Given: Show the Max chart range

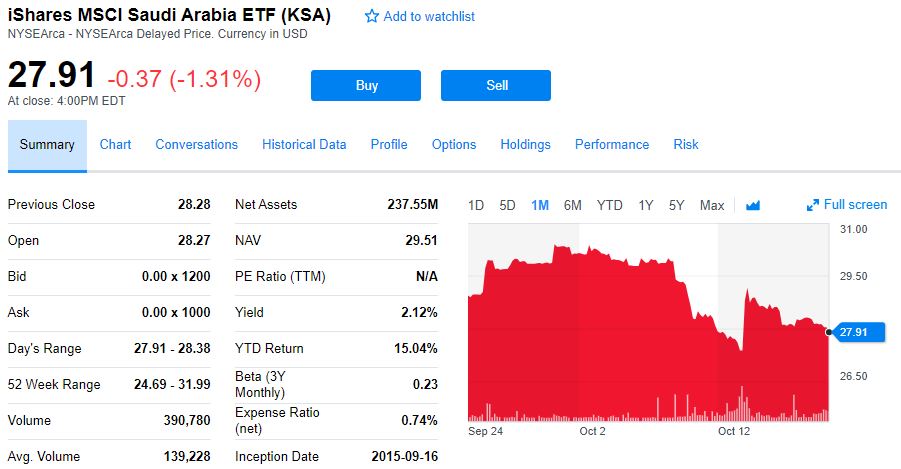Looking at the screenshot, I should 712,206.
